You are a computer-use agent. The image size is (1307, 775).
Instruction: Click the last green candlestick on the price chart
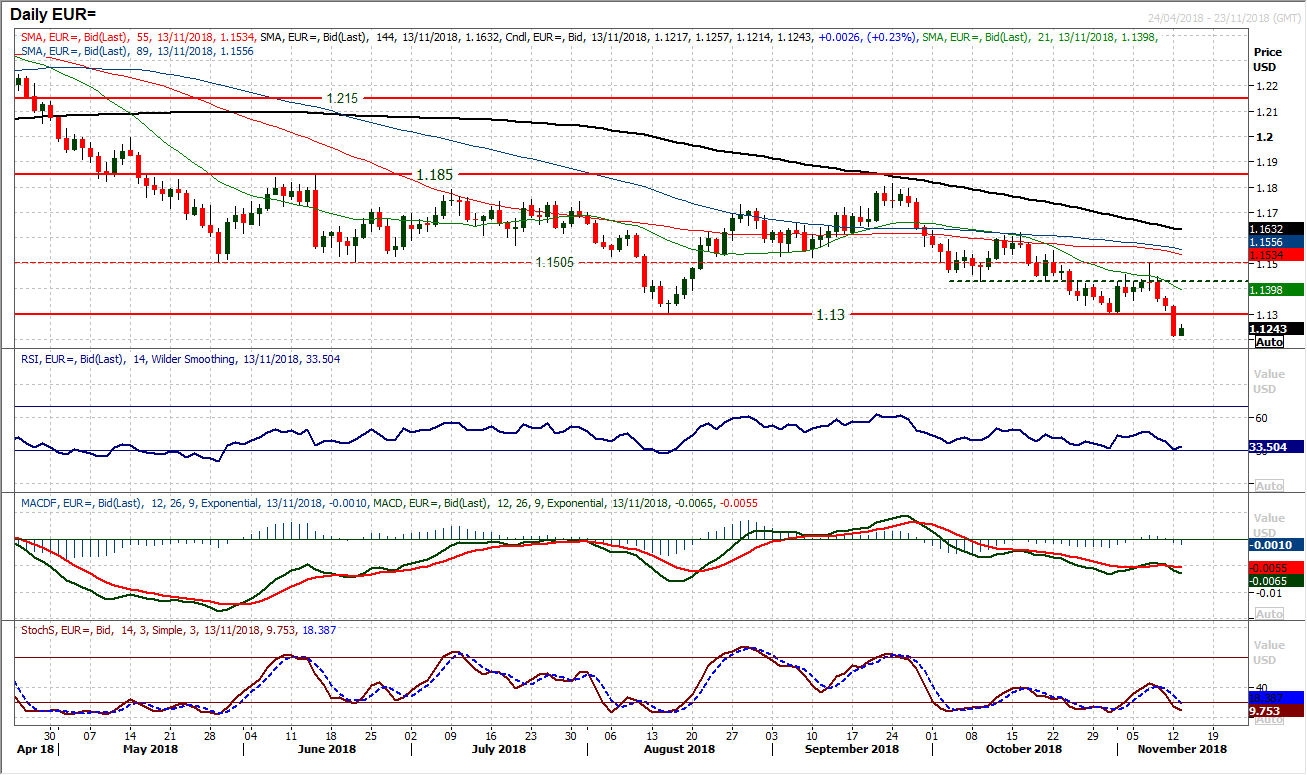click(x=1182, y=330)
